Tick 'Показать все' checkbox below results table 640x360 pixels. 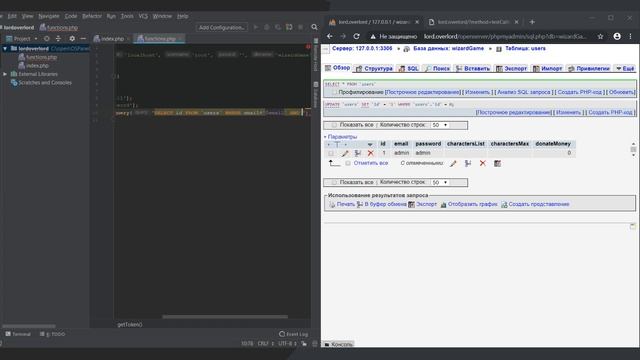(334, 182)
